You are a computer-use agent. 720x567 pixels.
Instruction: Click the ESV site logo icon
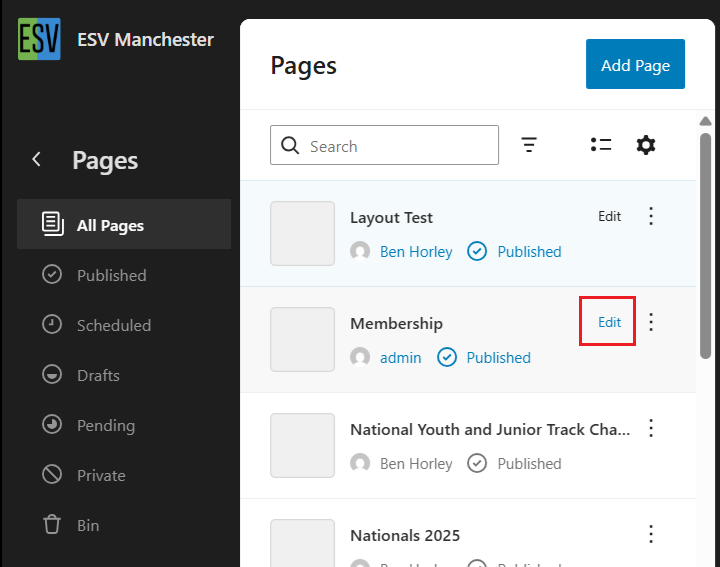pyautogui.click(x=39, y=39)
